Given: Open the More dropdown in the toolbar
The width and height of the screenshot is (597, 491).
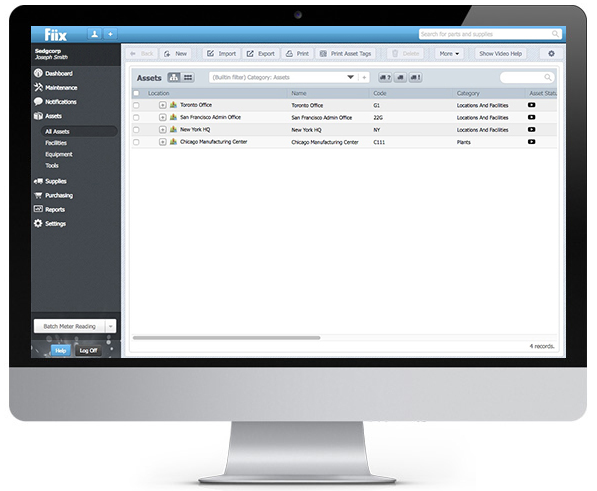Looking at the screenshot, I should [449, 54].
